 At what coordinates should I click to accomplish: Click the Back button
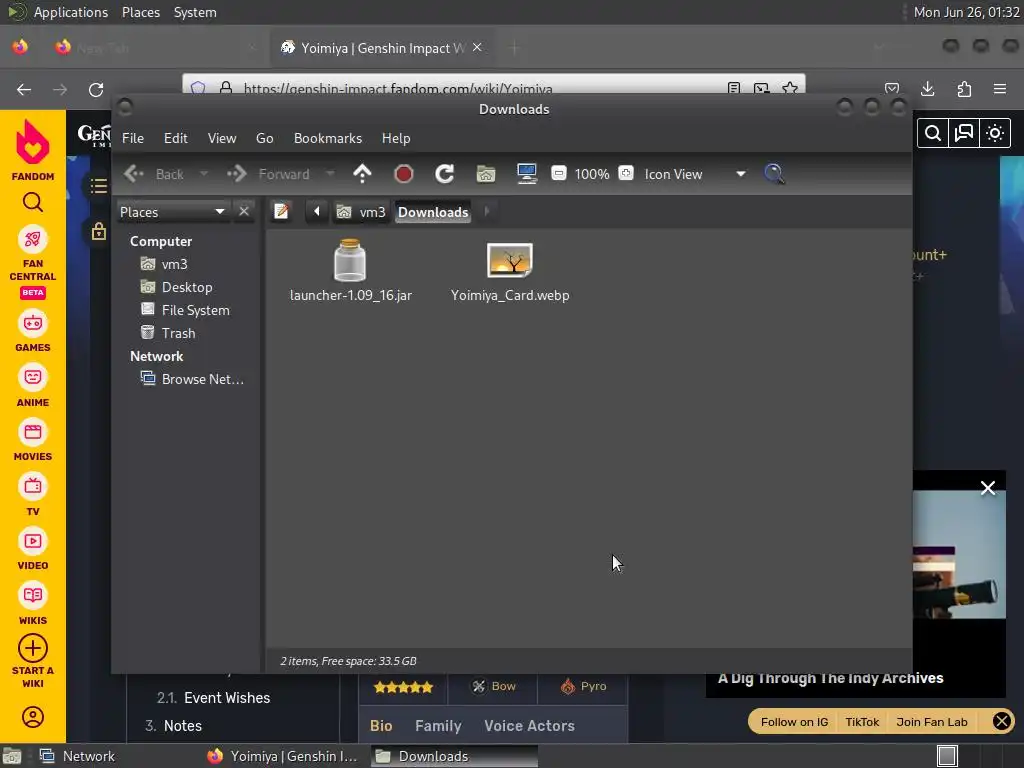[x=155, y=174]
